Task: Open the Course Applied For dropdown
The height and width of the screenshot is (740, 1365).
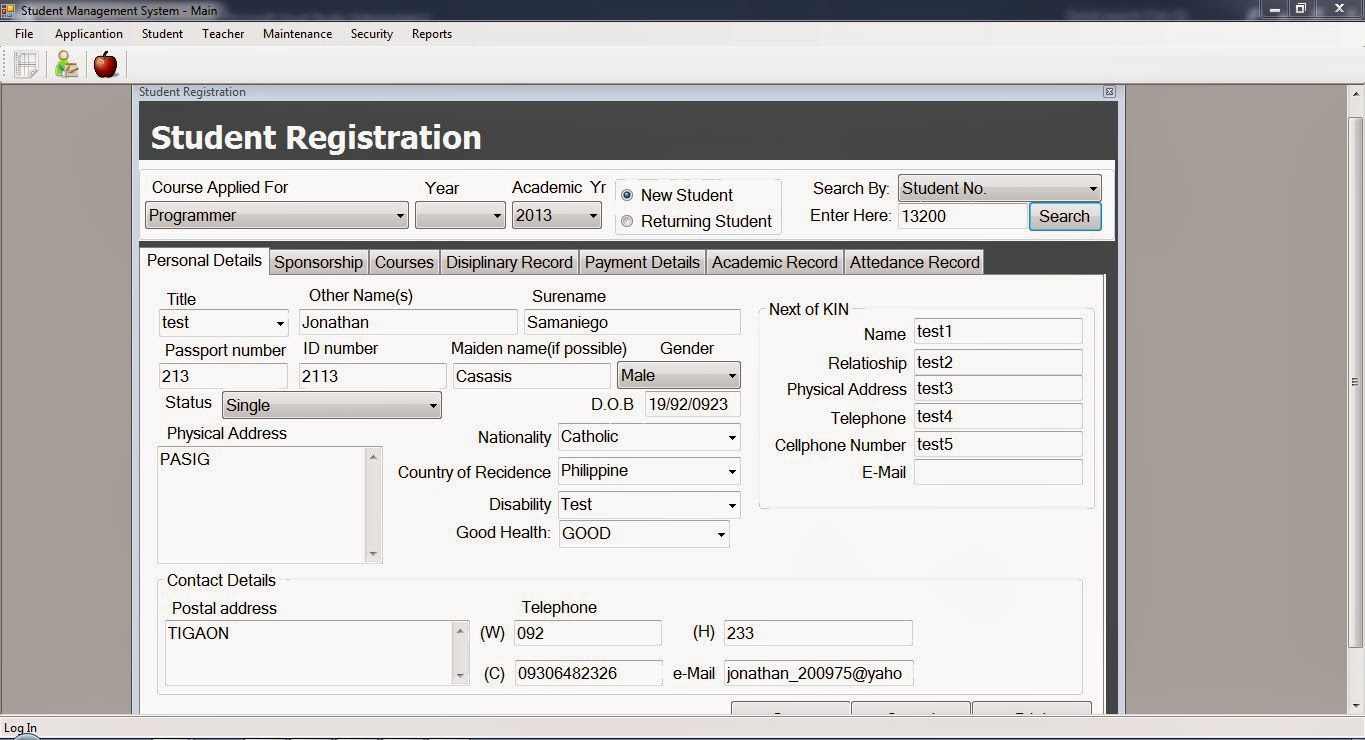Action: [x=400, y=215]
